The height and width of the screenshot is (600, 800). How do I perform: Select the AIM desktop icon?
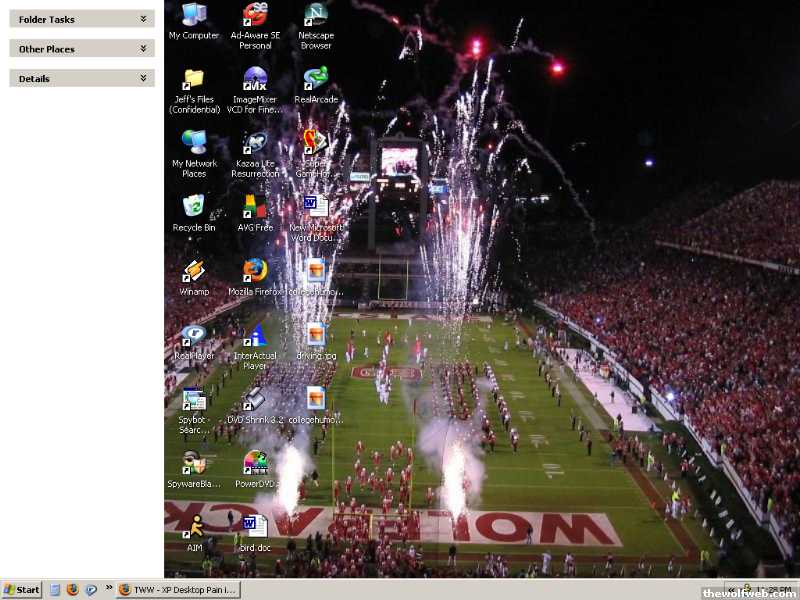coord(194,527)
